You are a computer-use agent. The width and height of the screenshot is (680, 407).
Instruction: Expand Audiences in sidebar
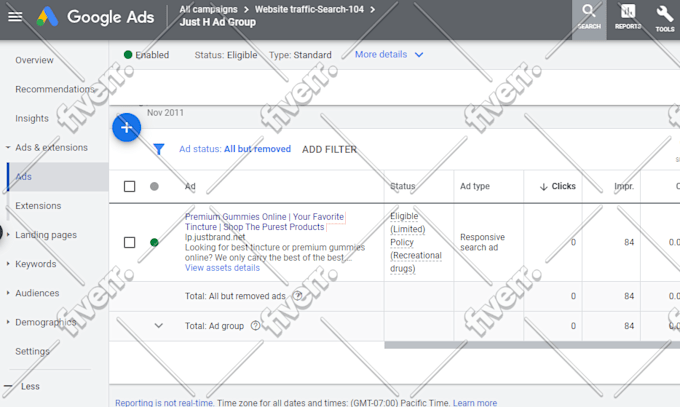tap(8, 293)
